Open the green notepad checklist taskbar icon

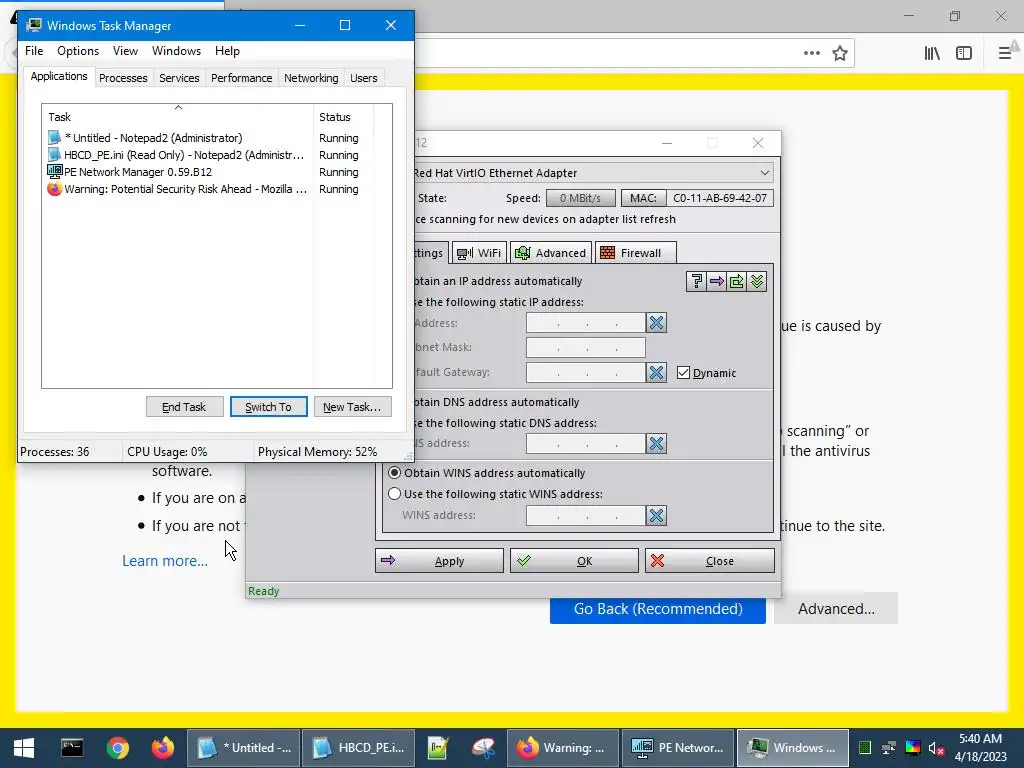click(x=438, y=748)
